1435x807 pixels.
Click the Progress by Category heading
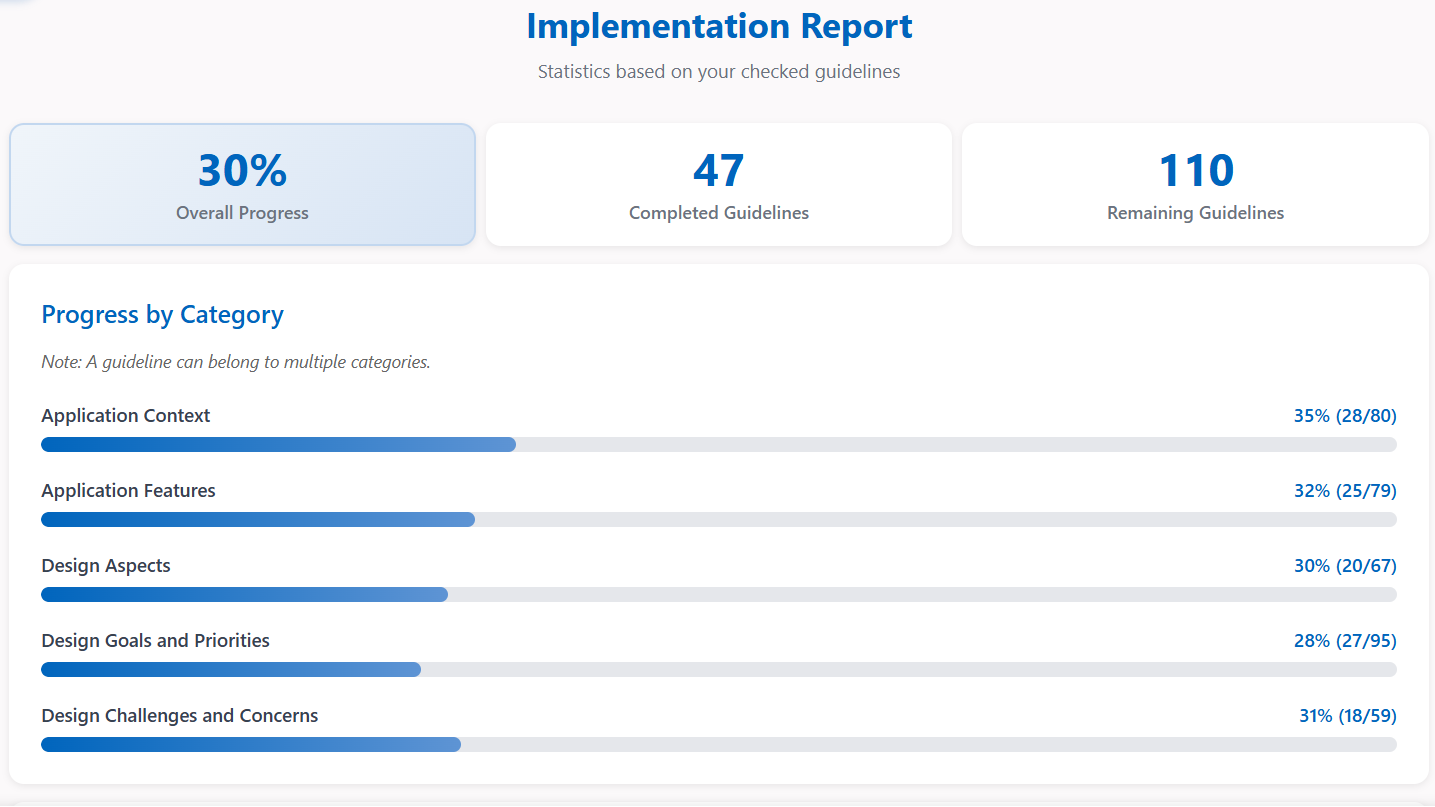pos(162,315)
